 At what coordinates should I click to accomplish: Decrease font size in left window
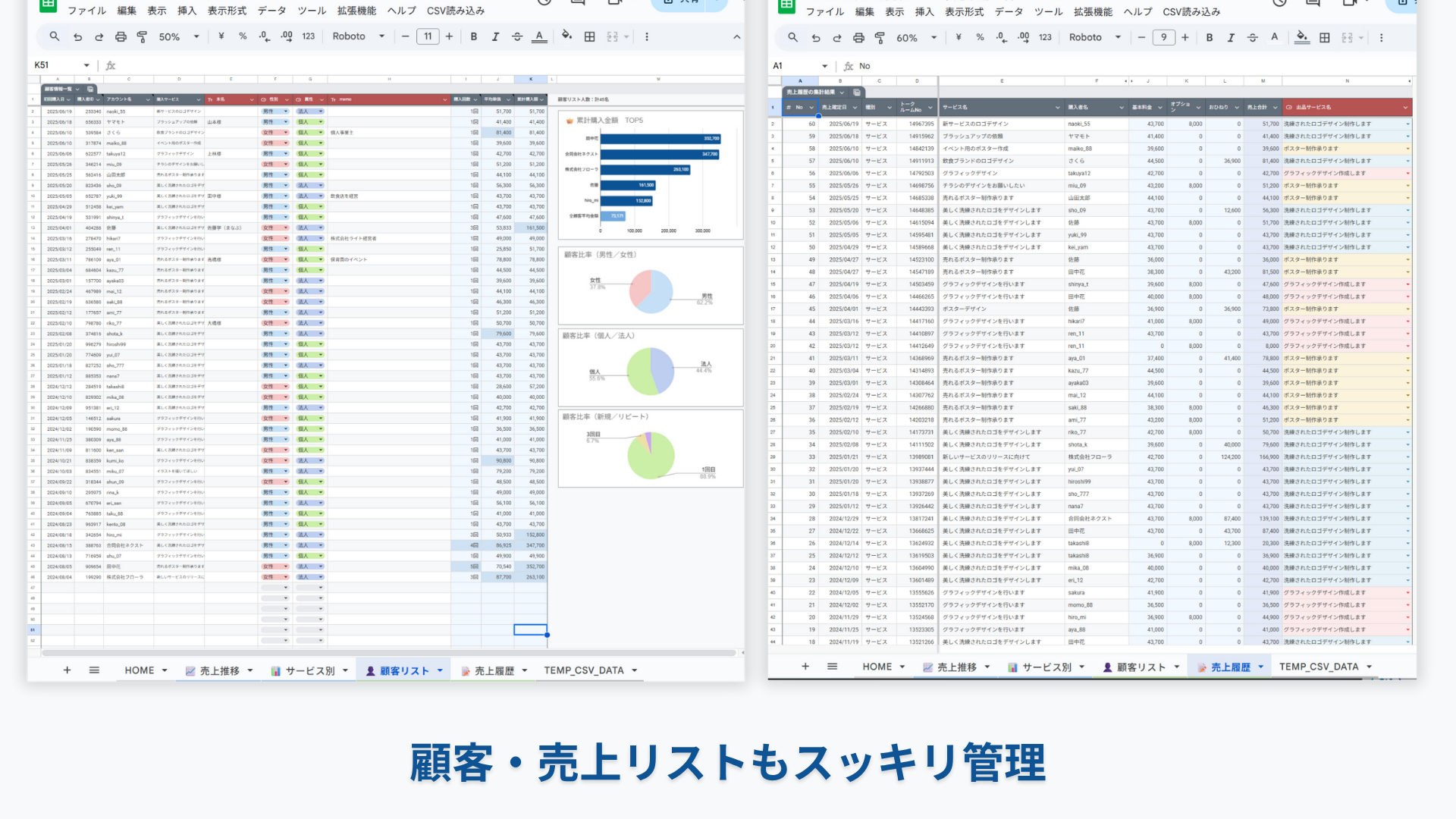(406, 36)
